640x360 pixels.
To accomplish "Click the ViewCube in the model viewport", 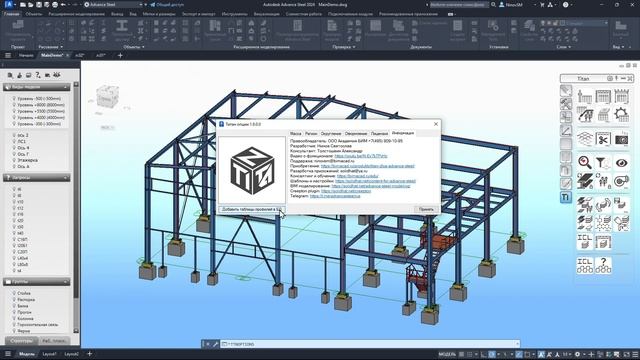I will pyautogui.click(x=107, y=96).
